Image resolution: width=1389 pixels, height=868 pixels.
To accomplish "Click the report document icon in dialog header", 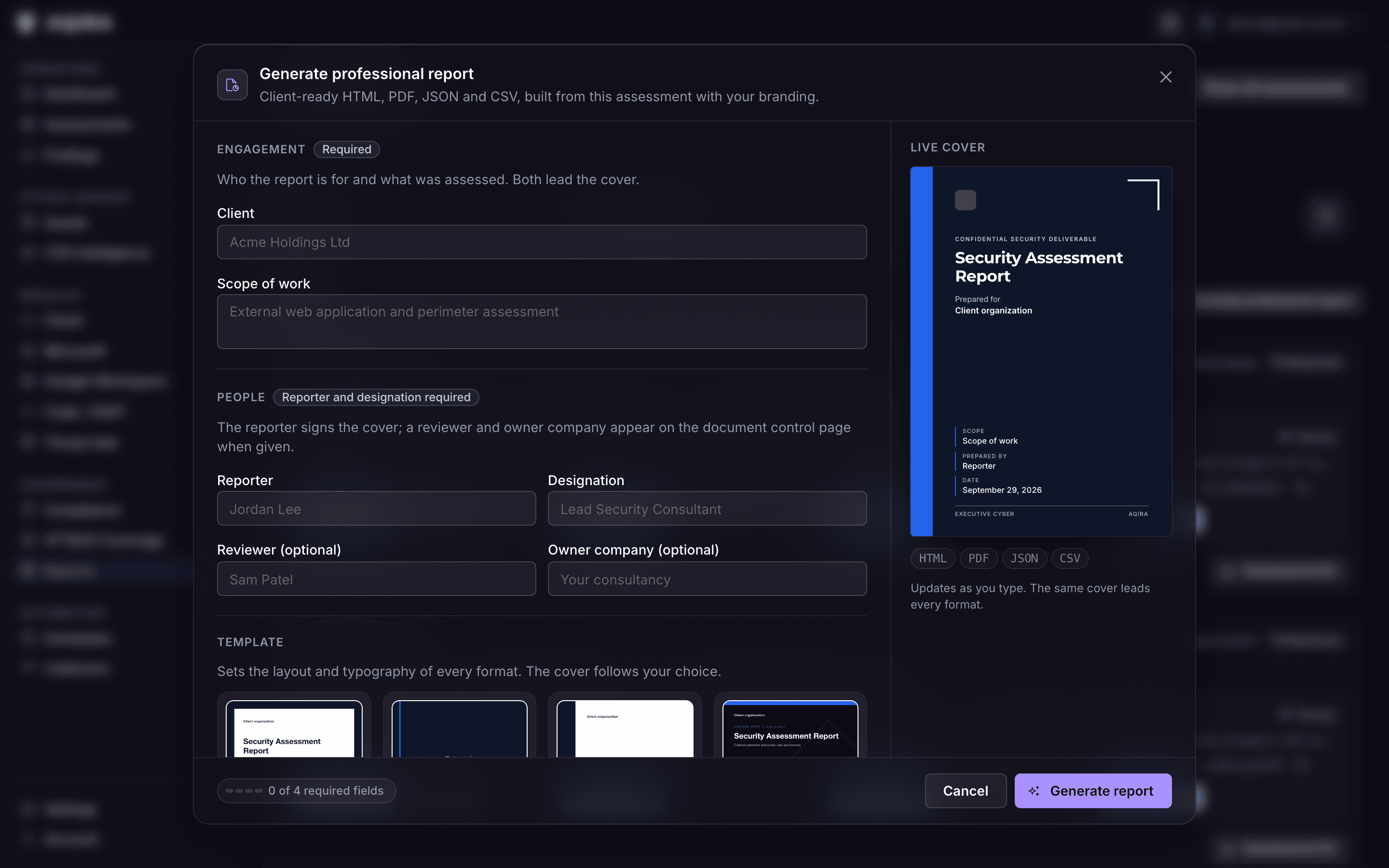I will click(x=232, y=85).
